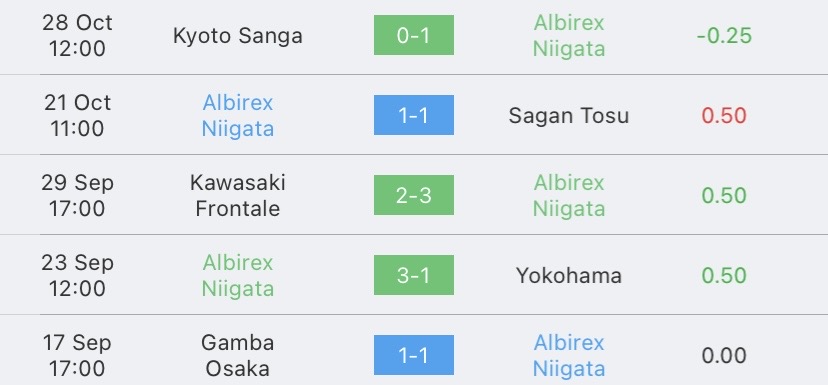Open the Kyoto Sanga team link
Screen dimensions: 828x385
pyautogui.click(x=238, y=35)
